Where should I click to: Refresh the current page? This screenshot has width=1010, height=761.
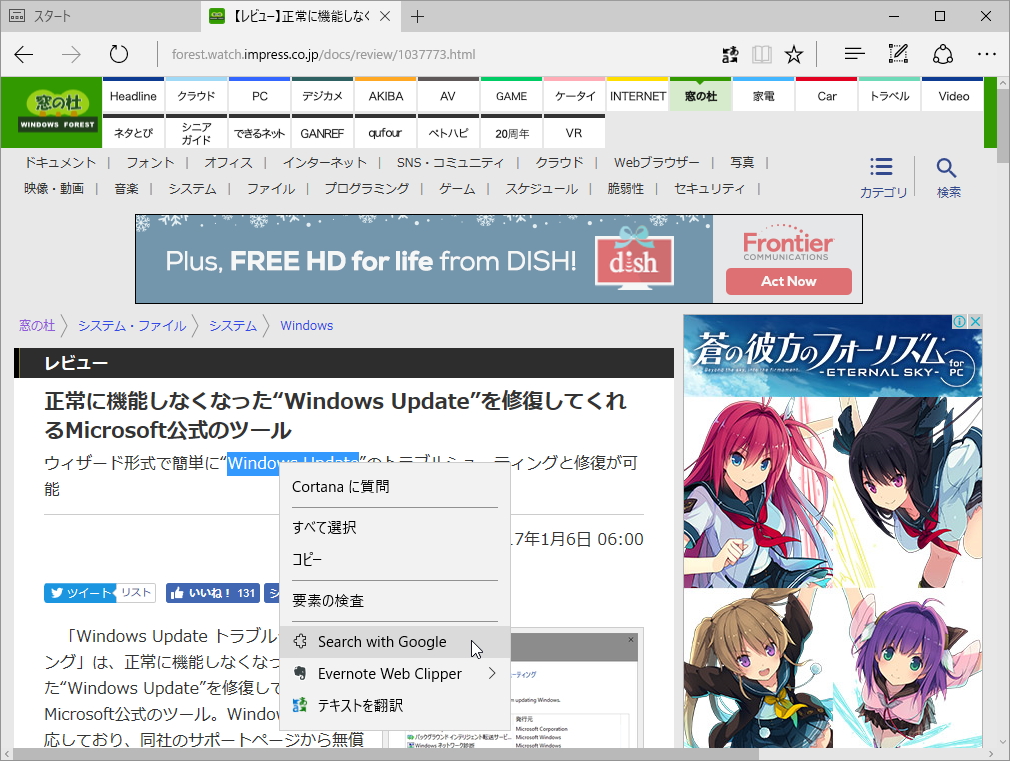tap(119, 54)
